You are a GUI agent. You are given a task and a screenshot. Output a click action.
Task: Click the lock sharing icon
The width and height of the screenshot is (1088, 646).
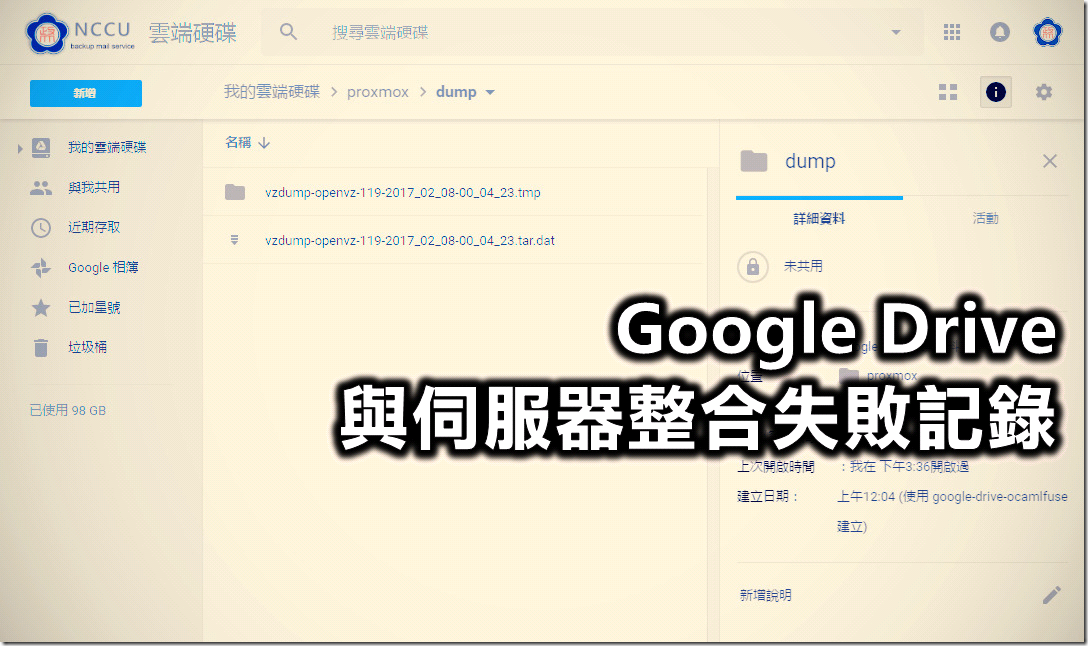pyautogui.click(x=752, y=266)
